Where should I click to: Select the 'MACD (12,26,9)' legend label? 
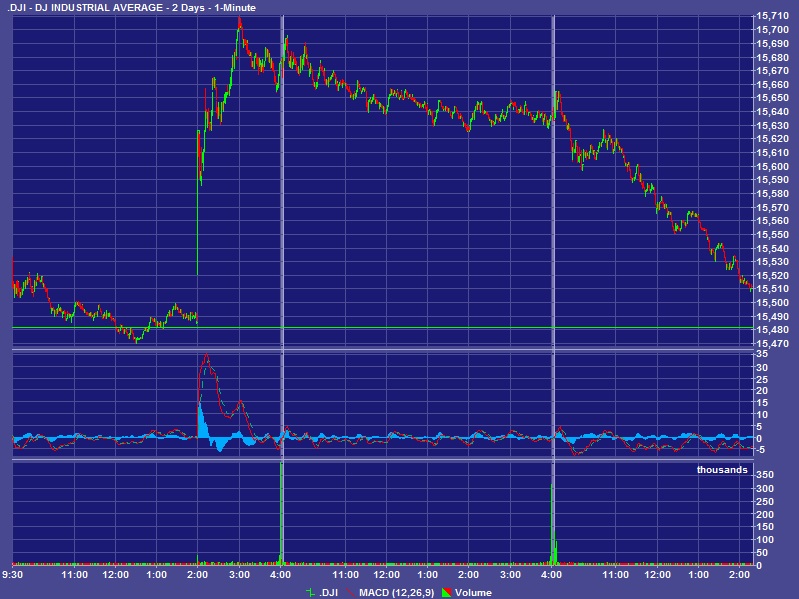point(396,592)
